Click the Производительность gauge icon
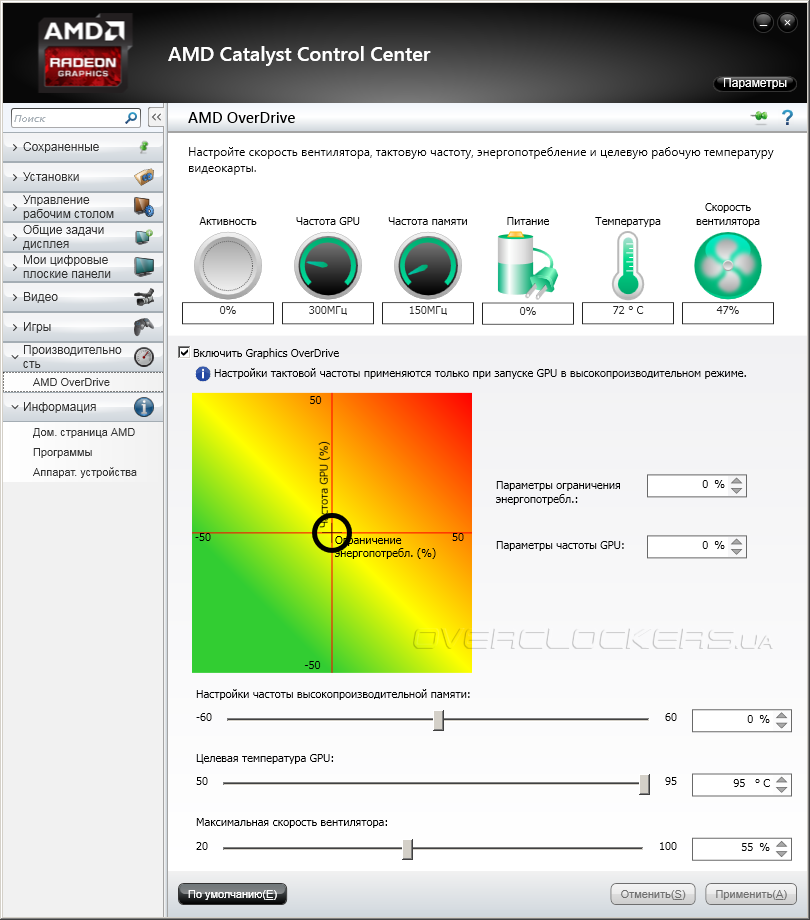The image size is (810, 920). [x=144, y=357]
